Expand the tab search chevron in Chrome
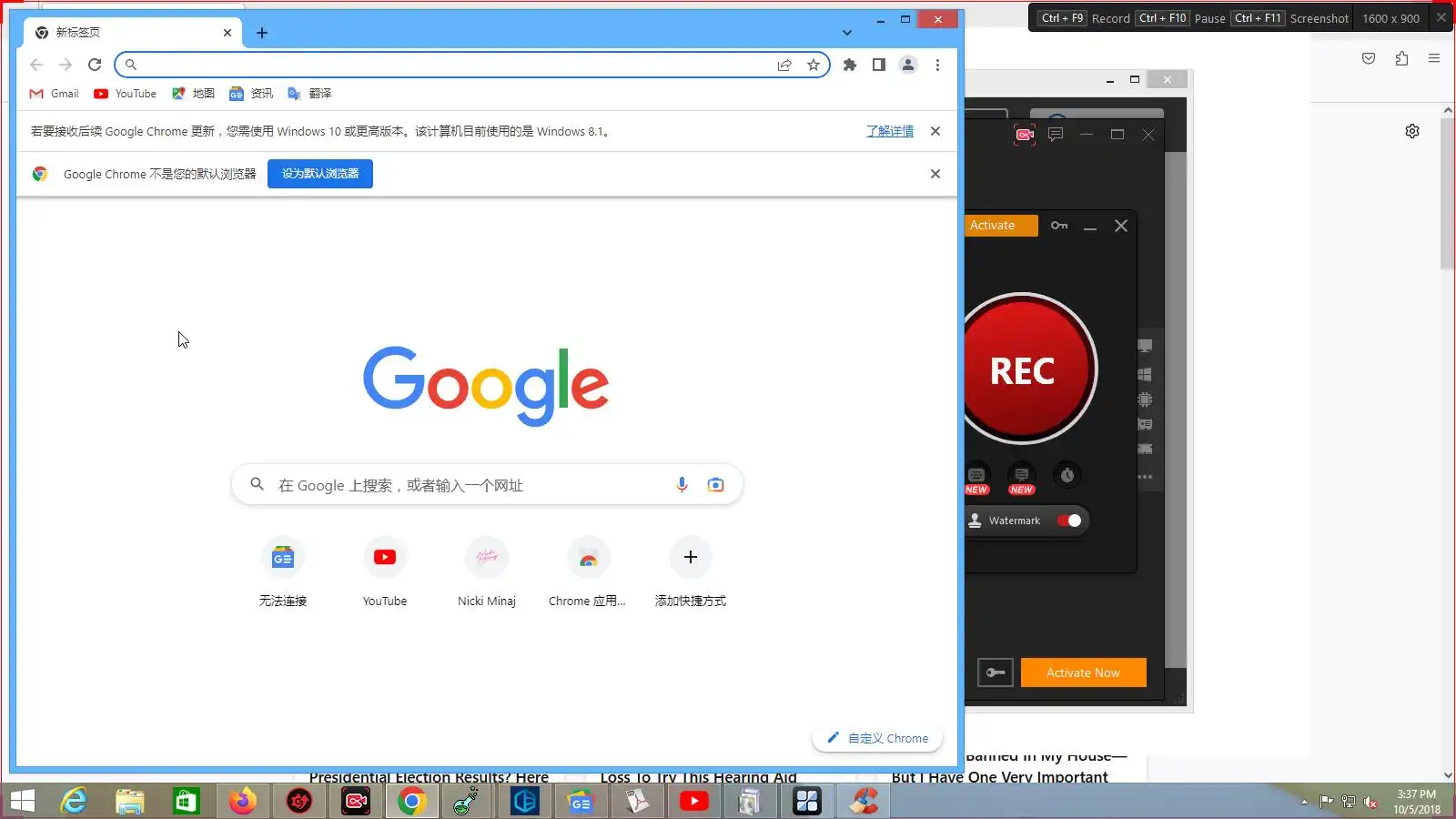Viewport: 1456px width, 819px height. pos(847,33)
